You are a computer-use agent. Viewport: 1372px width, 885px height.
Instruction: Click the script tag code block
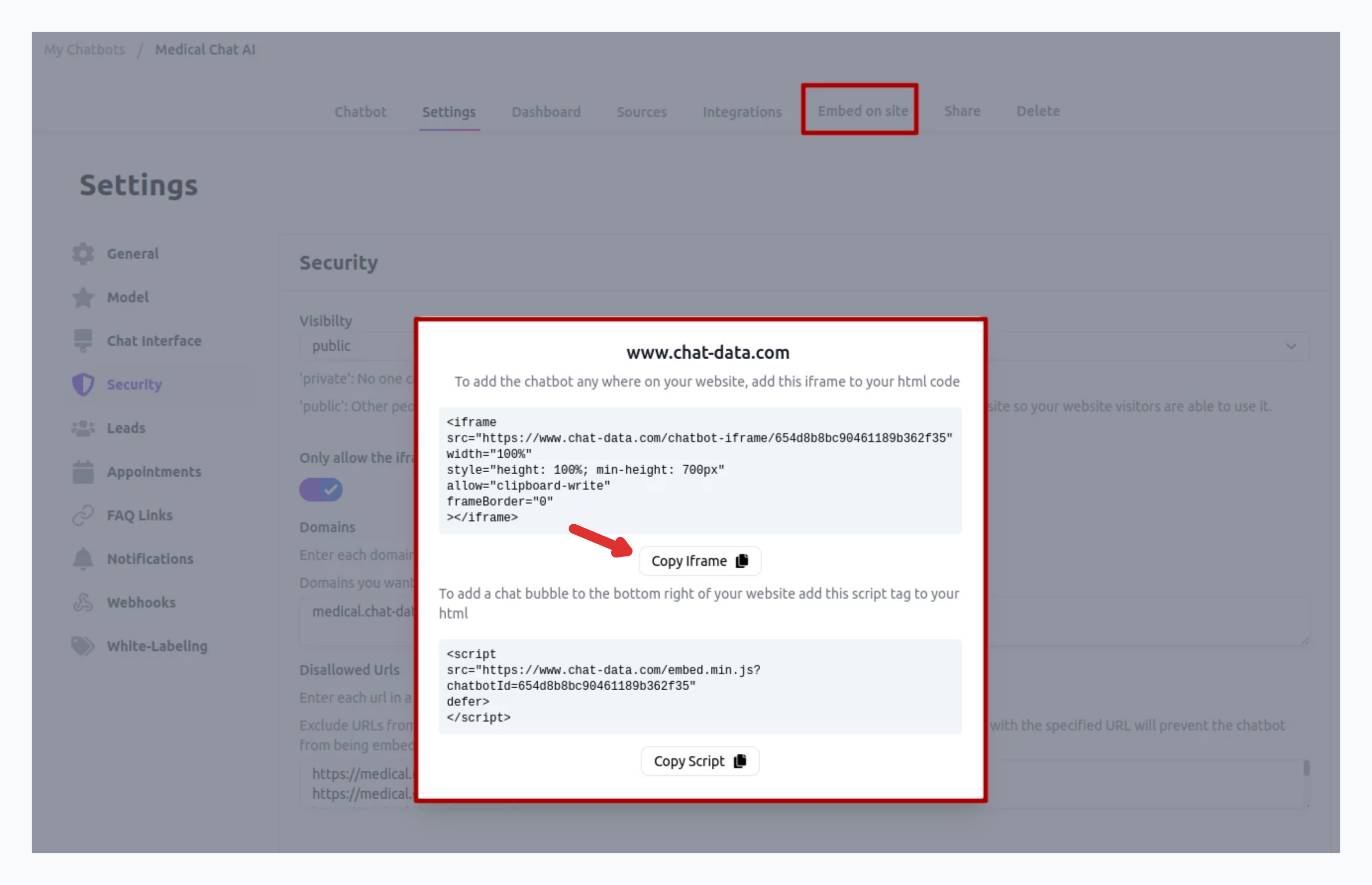pyautogui.click(x=700, y=686)
